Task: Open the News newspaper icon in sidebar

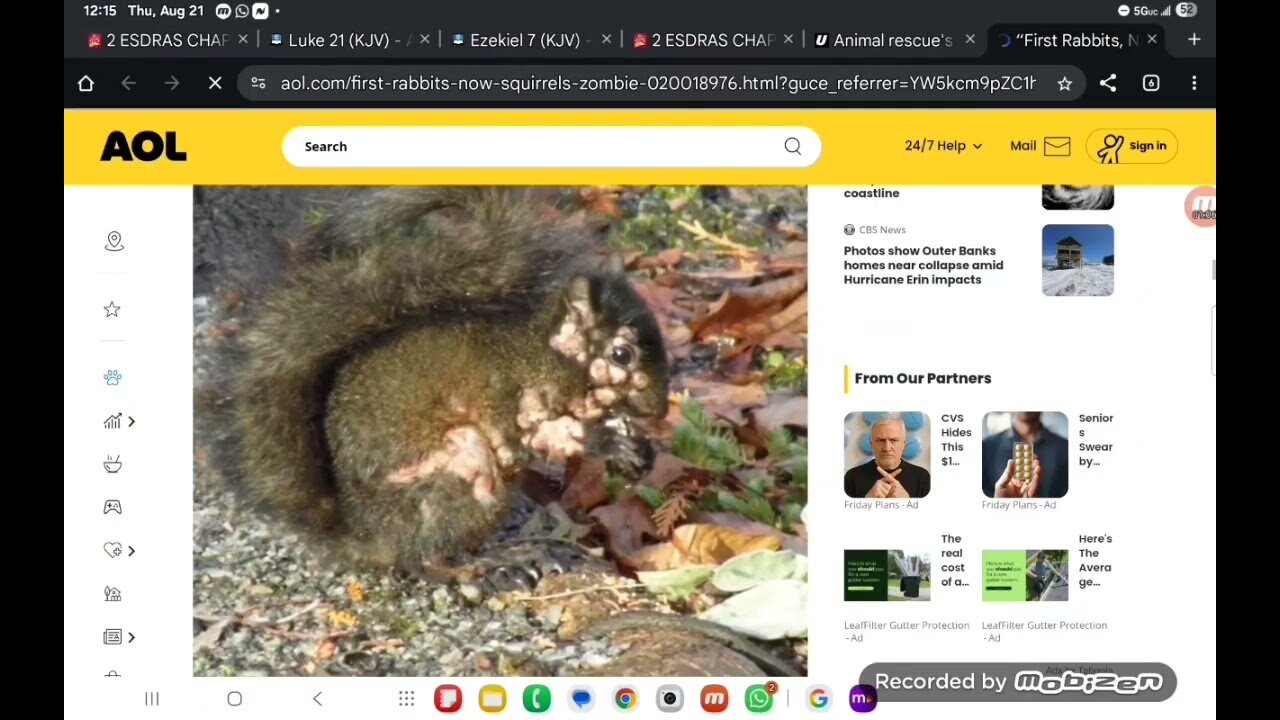Action: (x=112, y=637)
